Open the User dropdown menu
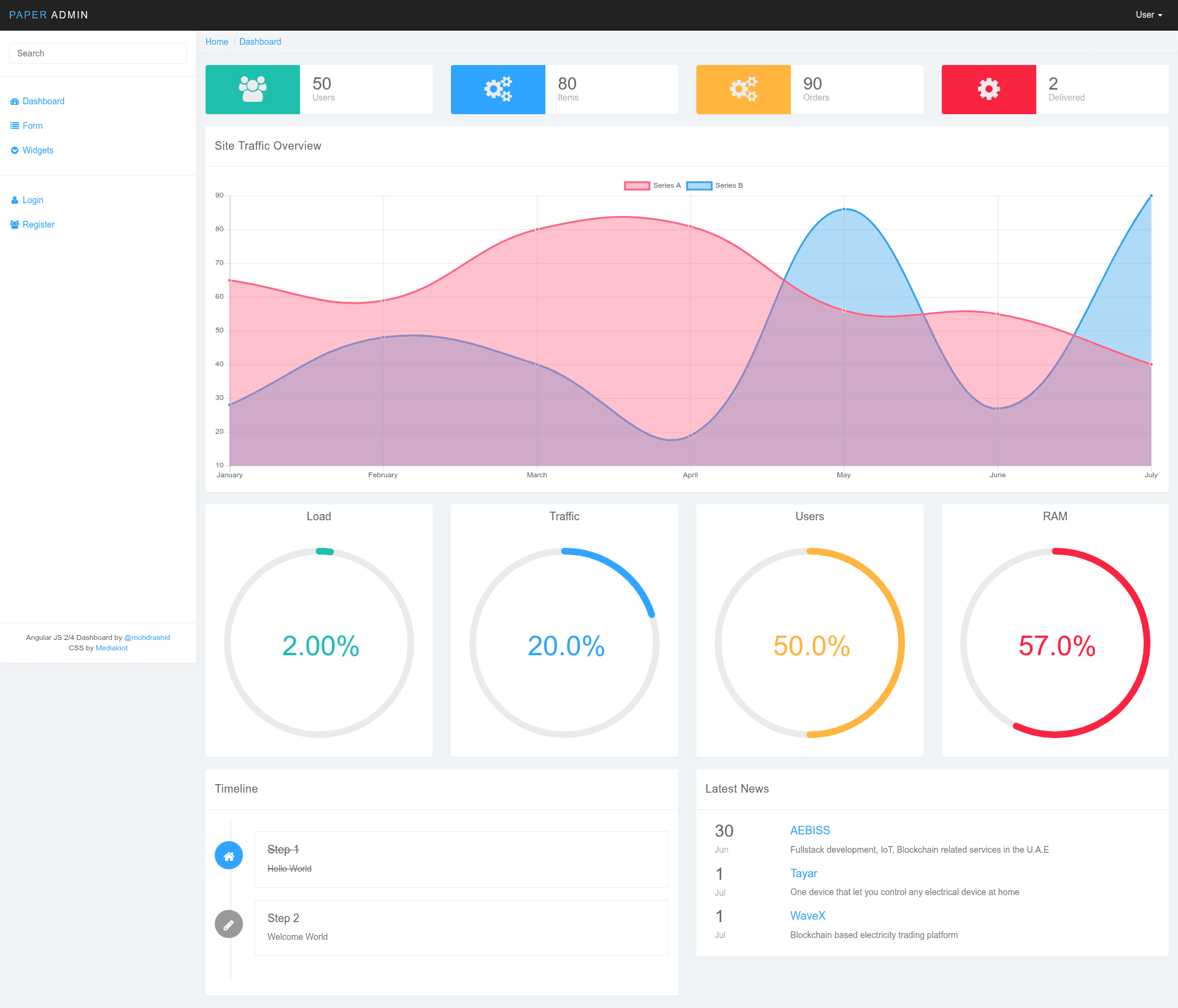1178x1008 pixels. (1149, 15)
